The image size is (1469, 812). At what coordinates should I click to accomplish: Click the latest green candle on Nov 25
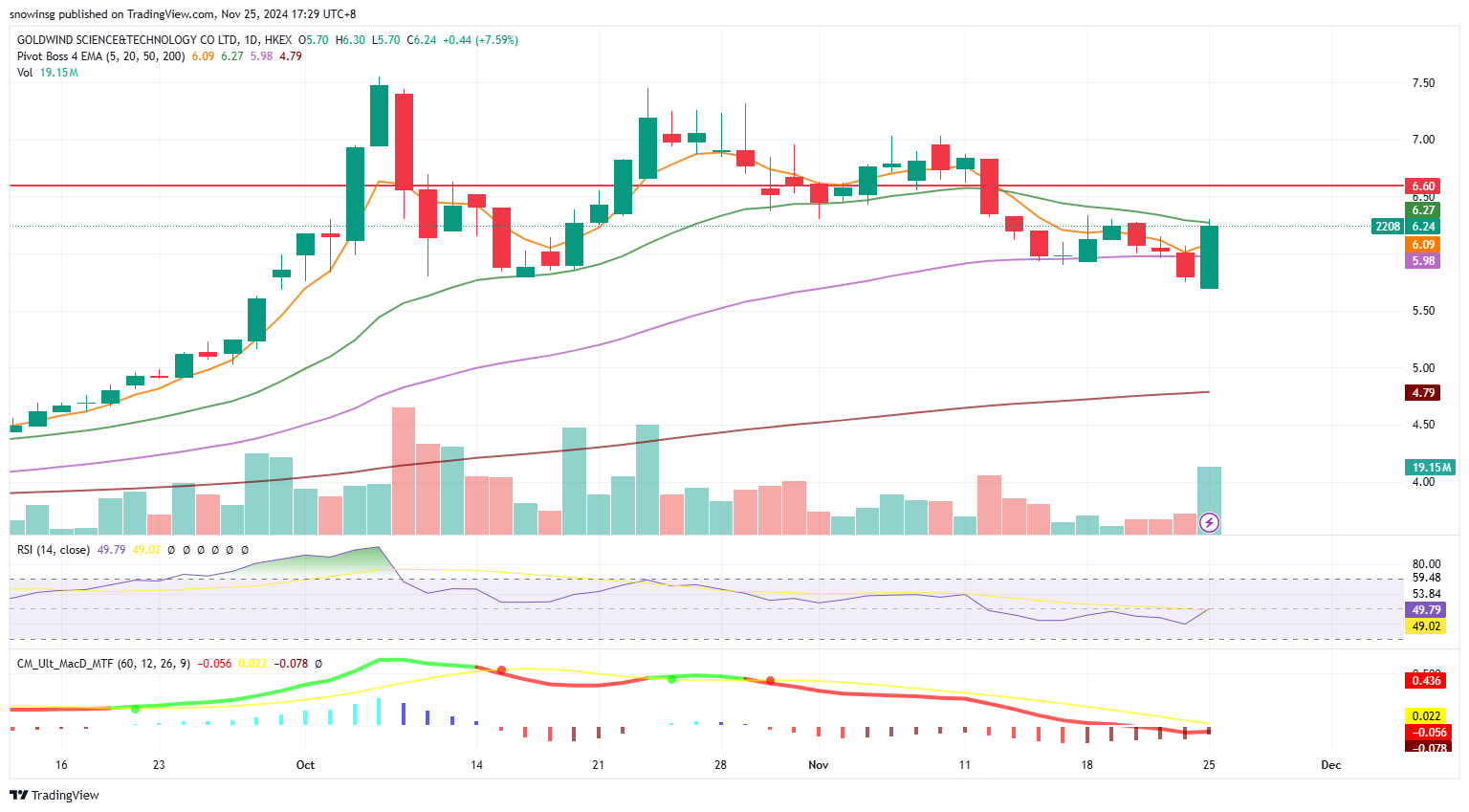coord(1209,257)
